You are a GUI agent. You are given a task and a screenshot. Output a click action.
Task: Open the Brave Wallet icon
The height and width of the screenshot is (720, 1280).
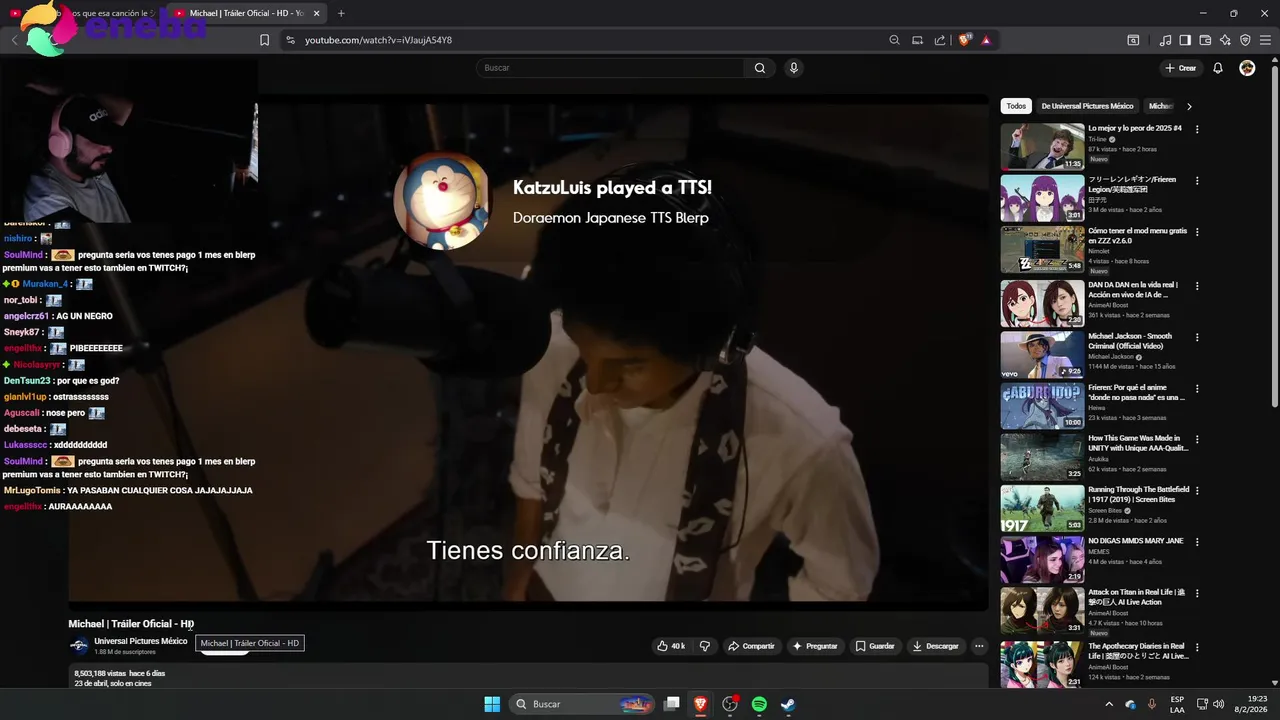point(1205,40)
